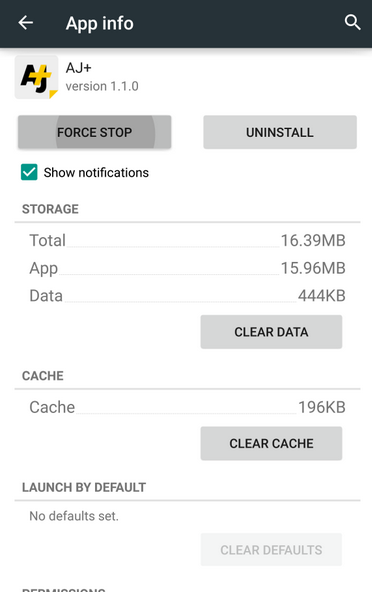Uncheck the Show notifications checkbox

29,172
